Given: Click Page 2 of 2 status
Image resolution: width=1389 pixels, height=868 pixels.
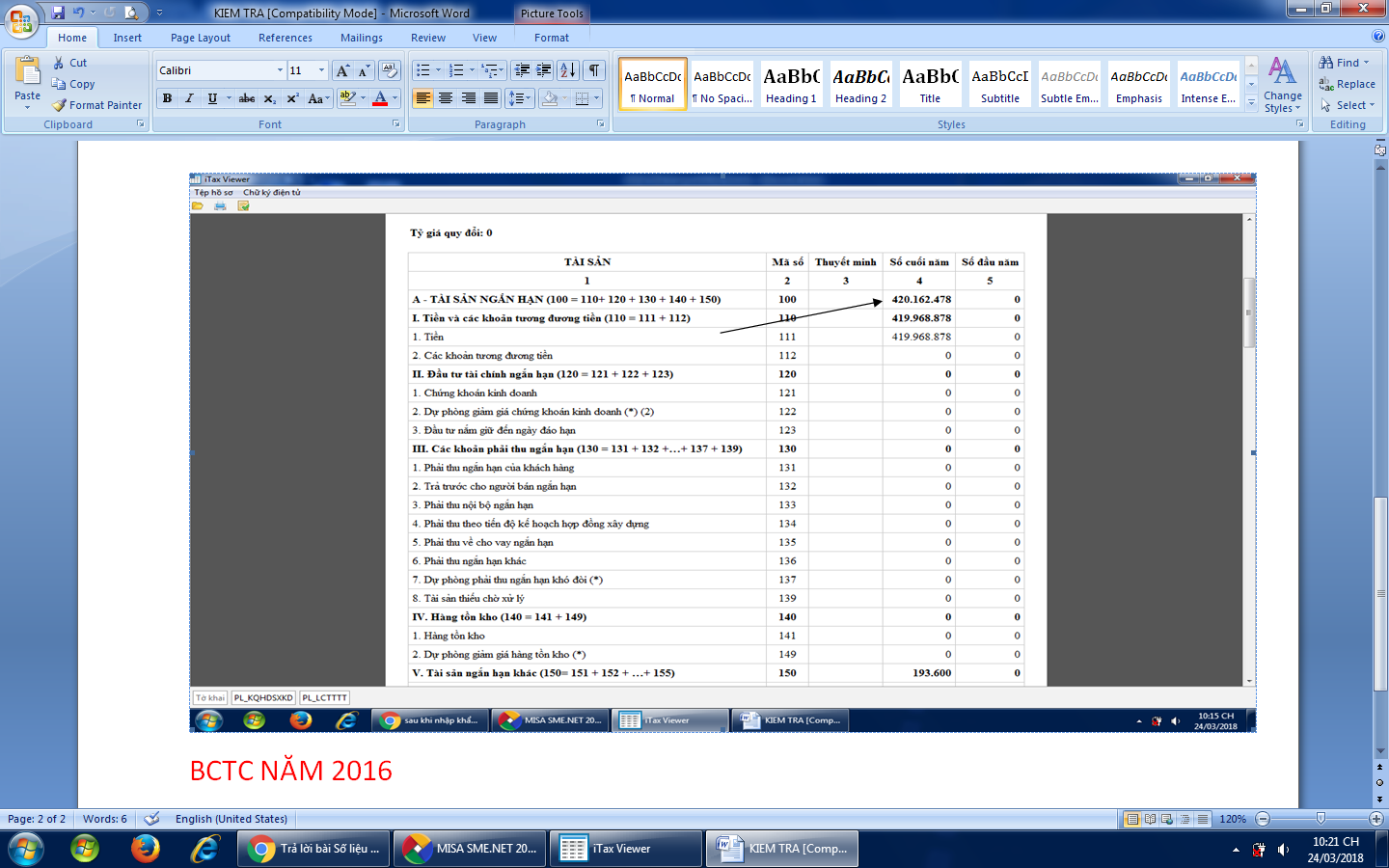Looking at the screenshot, I should coord(37,819).
